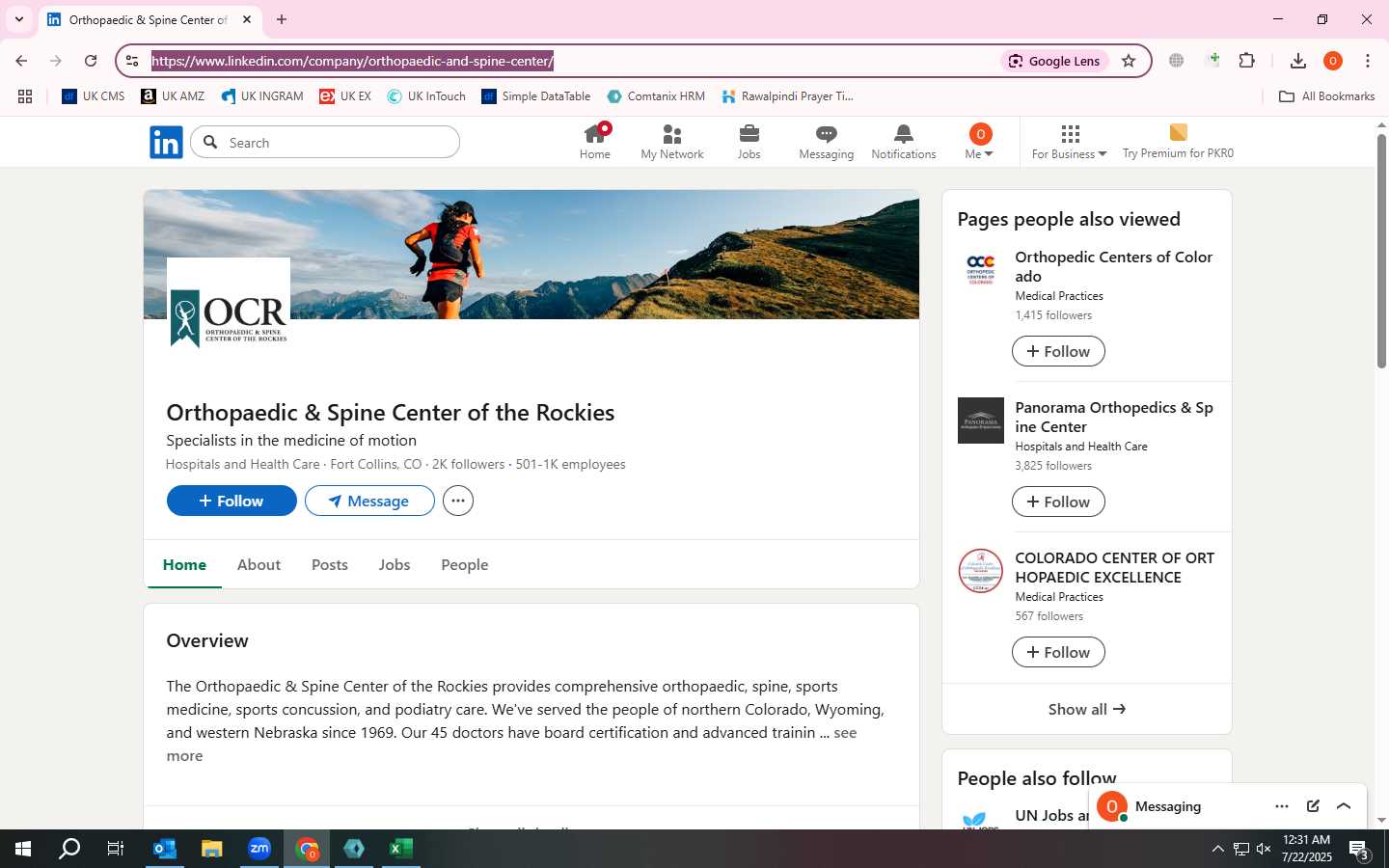This screenshot has height=868, width=1389.
Task: Expand the Messaging overlay chevron
Action: click(1344, 806)
